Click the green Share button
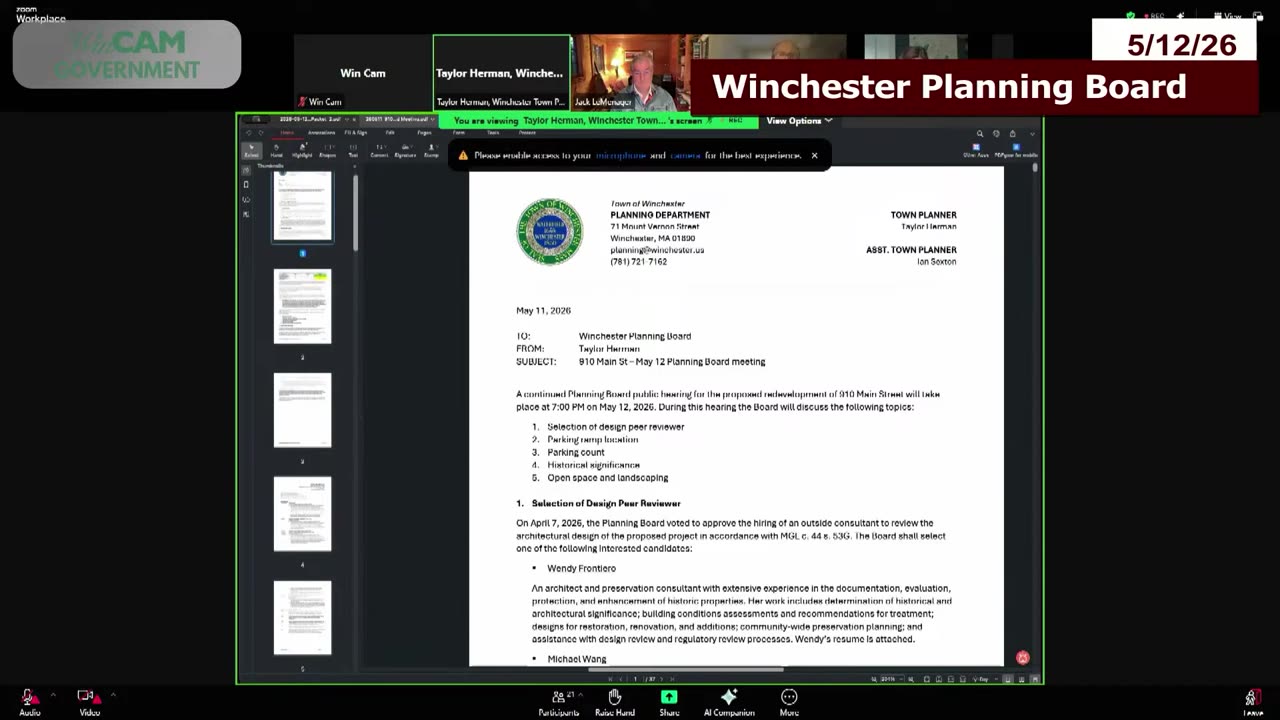 (669, 702)
